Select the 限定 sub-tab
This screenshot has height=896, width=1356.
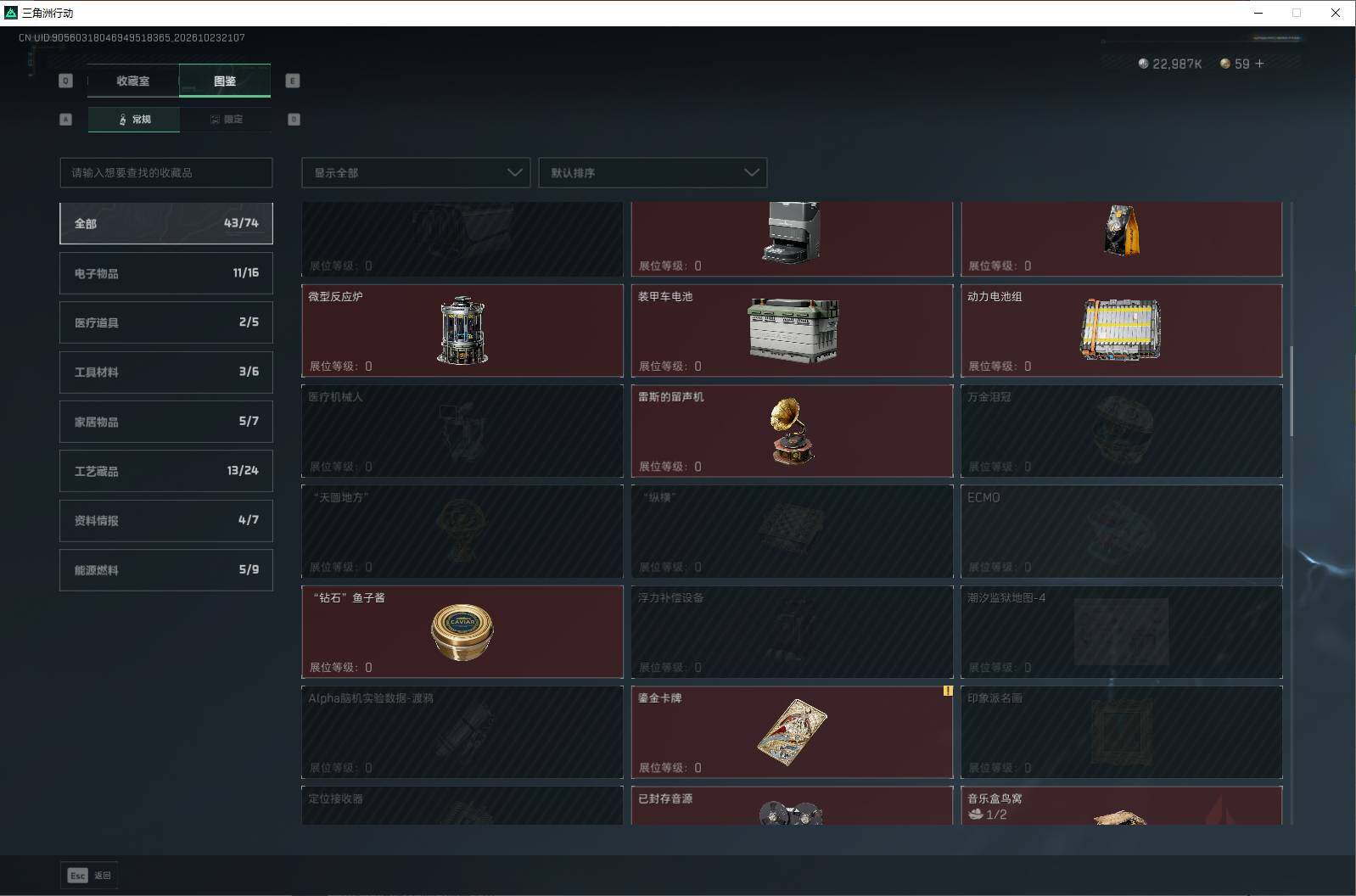point(226,120)
